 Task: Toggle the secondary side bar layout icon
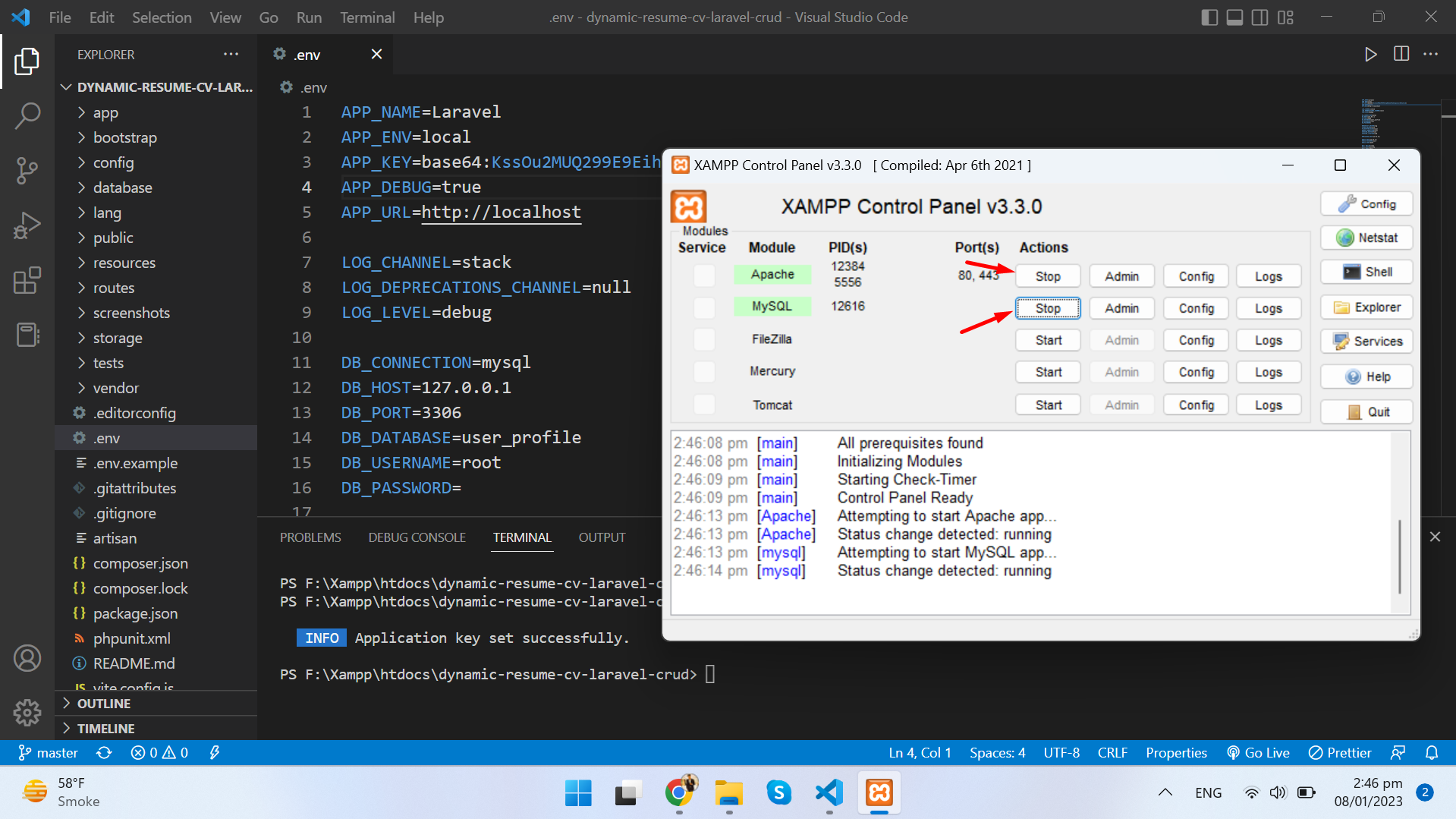[x=1259, y=17]
